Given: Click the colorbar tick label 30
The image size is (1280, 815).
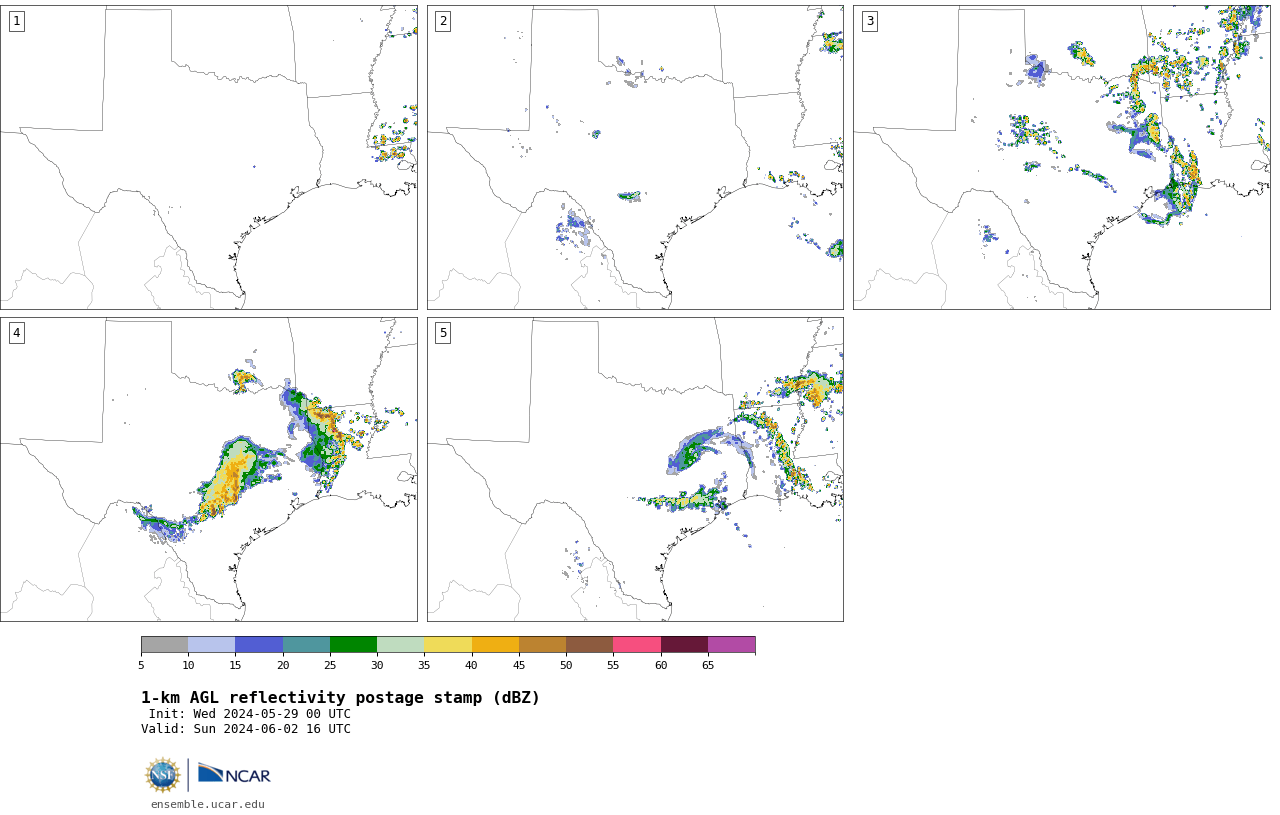Looking at the screenshot, I should tap(377, 665).
